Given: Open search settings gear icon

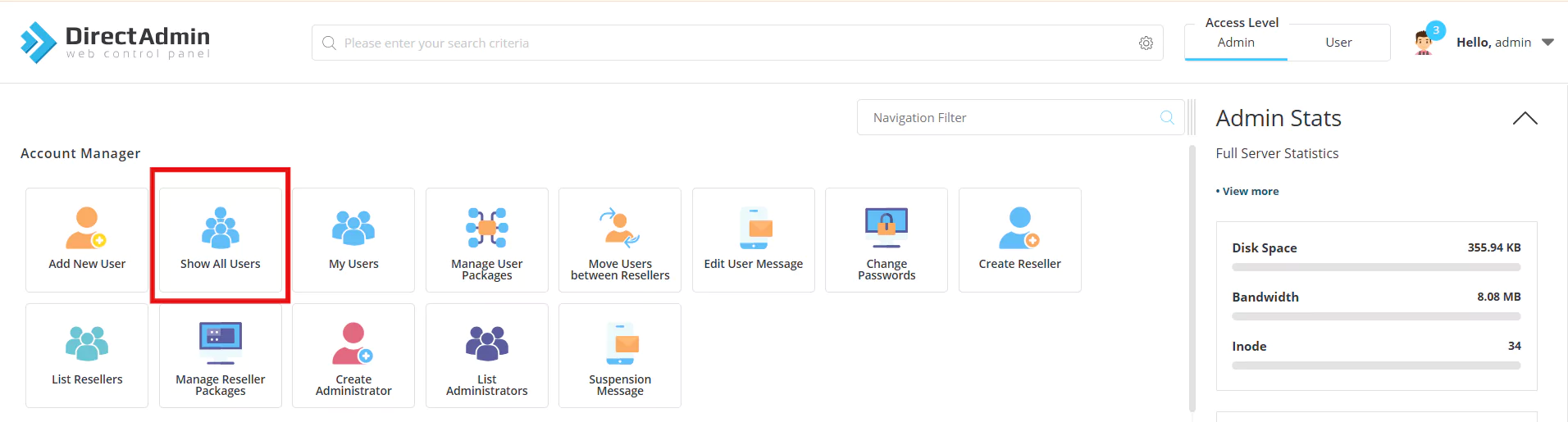Looking at the screenshot, I should pyautogui.click(x=1146, y=43).
